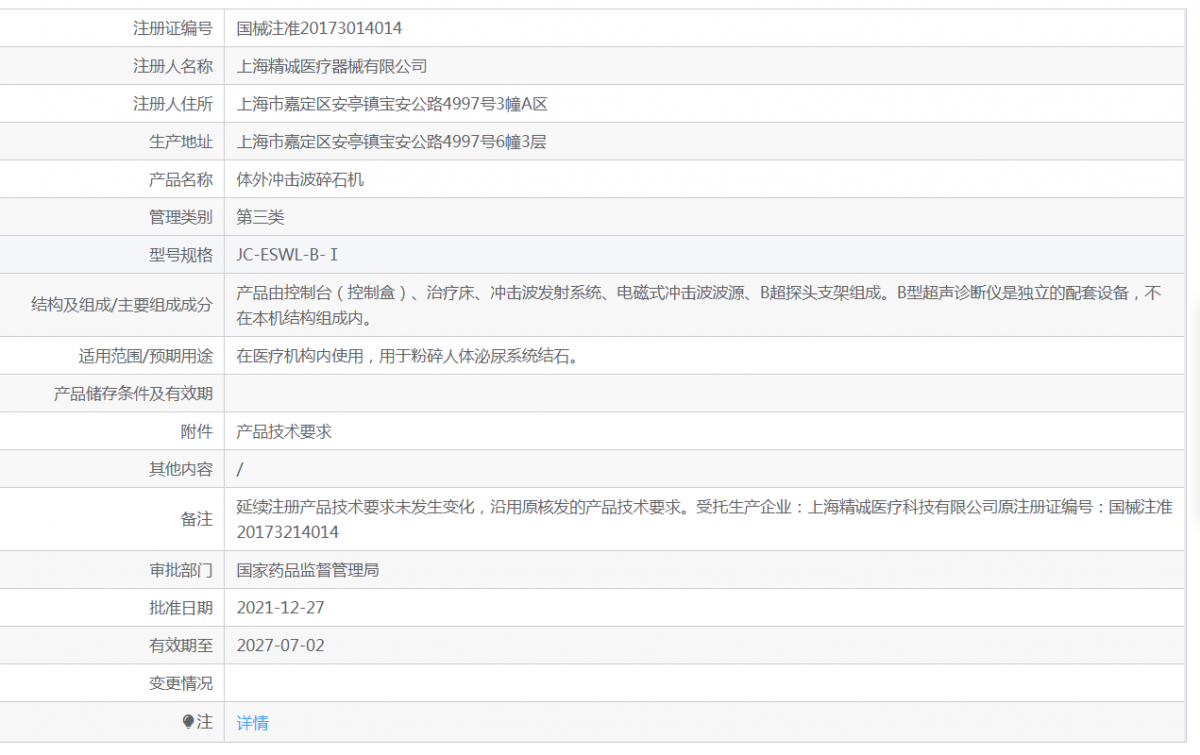Click the 审批部门 label
The width and height of the screenshot is (1200, 755).
[181, 570]
